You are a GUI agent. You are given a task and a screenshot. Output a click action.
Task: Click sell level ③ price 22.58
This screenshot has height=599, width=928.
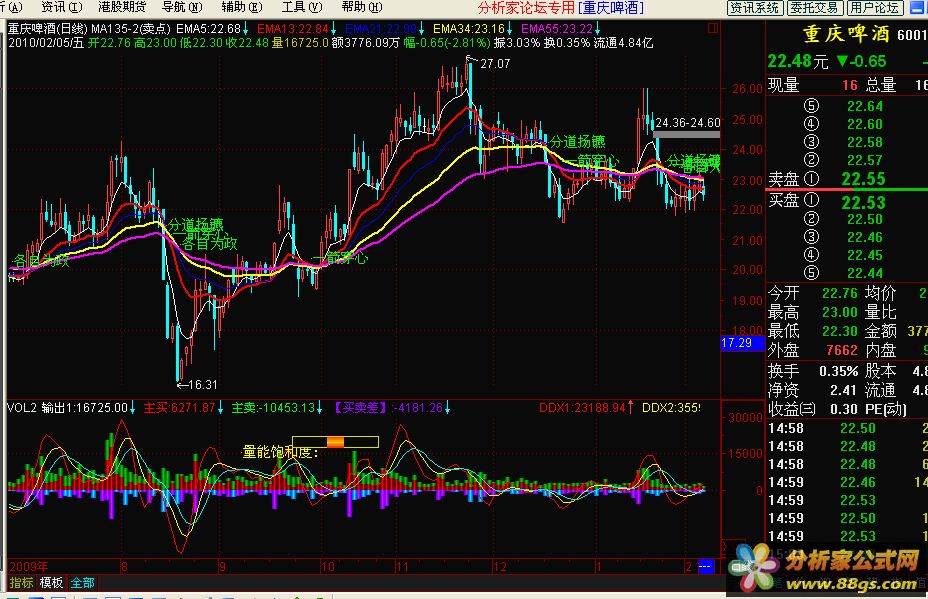[865, 143]
